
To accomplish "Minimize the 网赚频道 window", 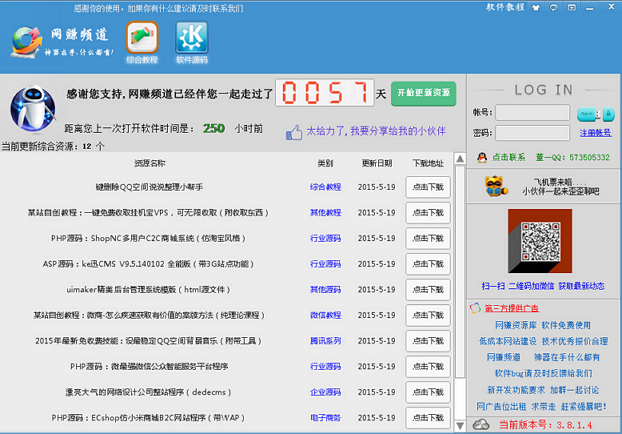I will 590,8.
